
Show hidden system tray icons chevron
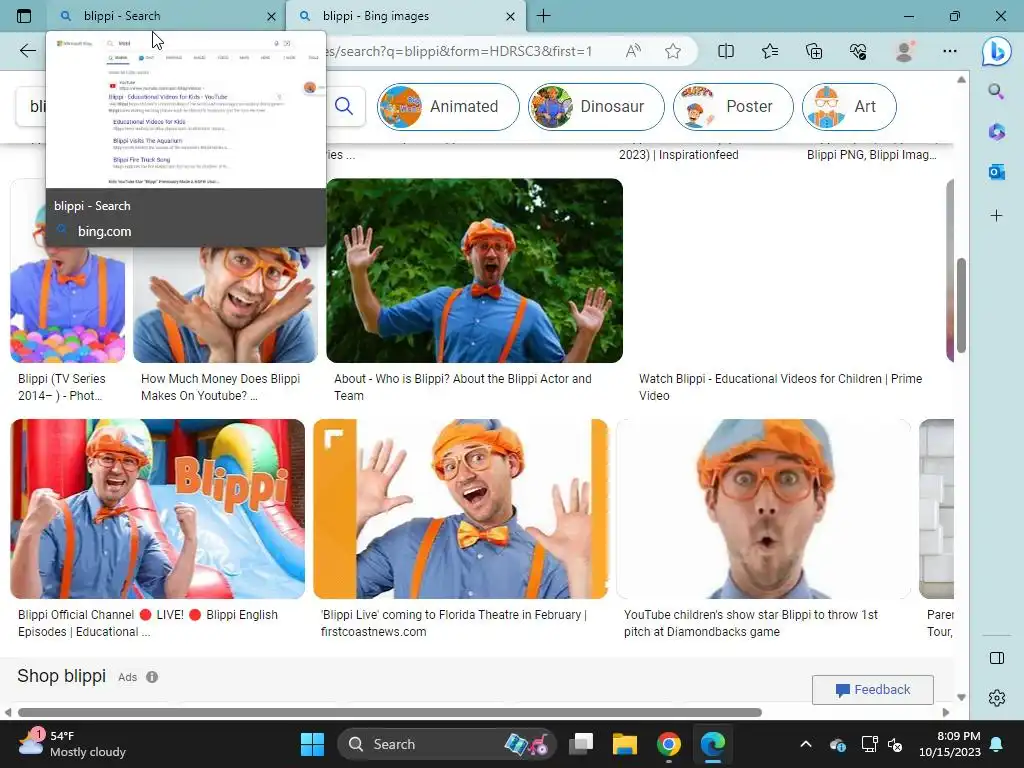806,744
